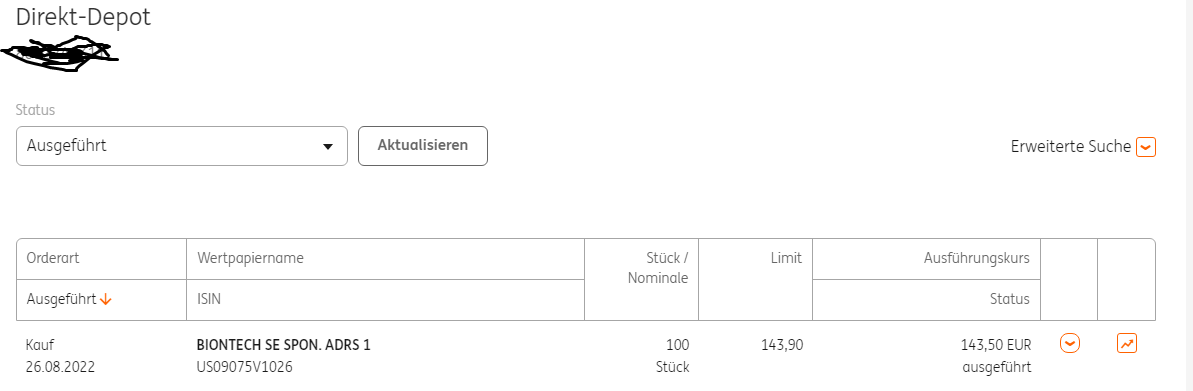Screen dimensions: 1193x391
Task: Click the Status column header in table
Action: 1011,300
